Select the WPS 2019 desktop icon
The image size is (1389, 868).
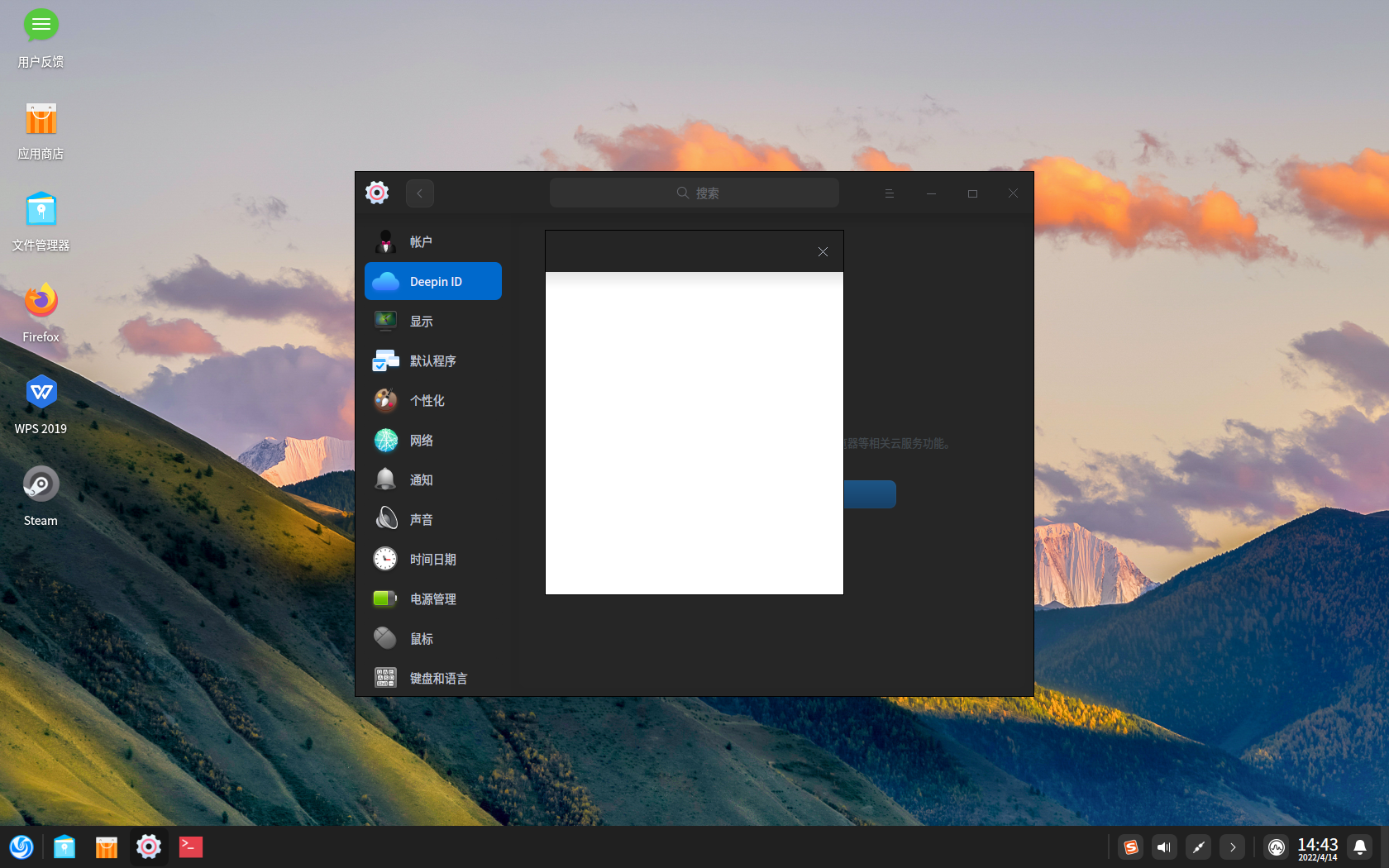coord(41,405)
